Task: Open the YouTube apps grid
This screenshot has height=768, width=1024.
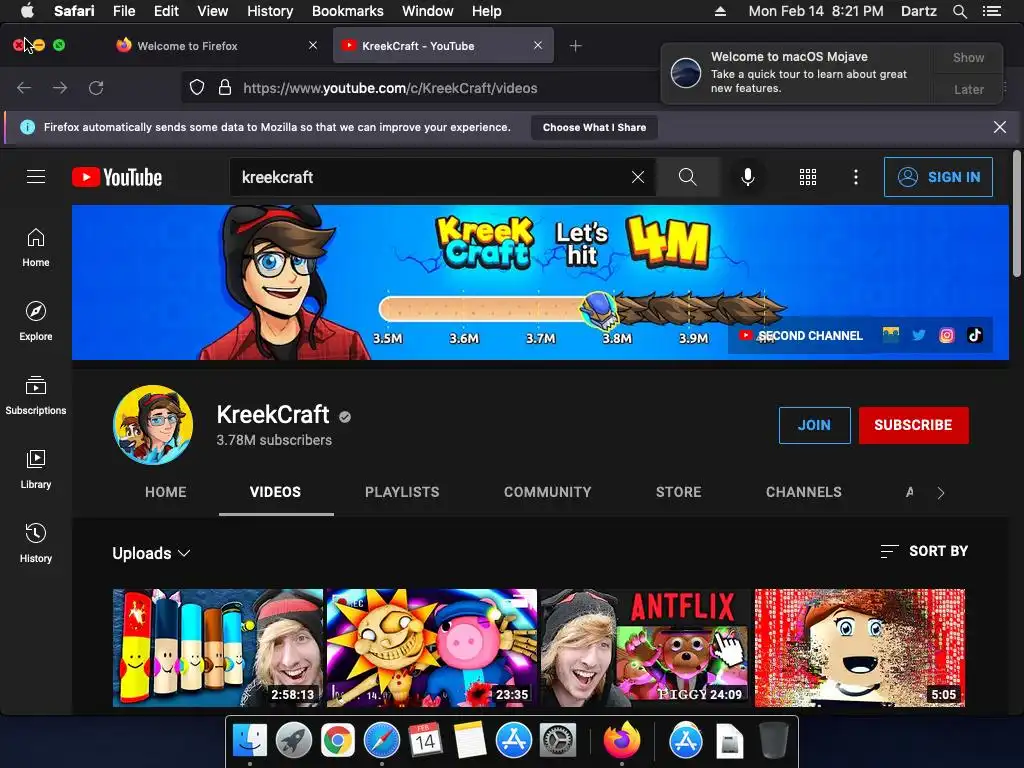Action: [808, 177]
